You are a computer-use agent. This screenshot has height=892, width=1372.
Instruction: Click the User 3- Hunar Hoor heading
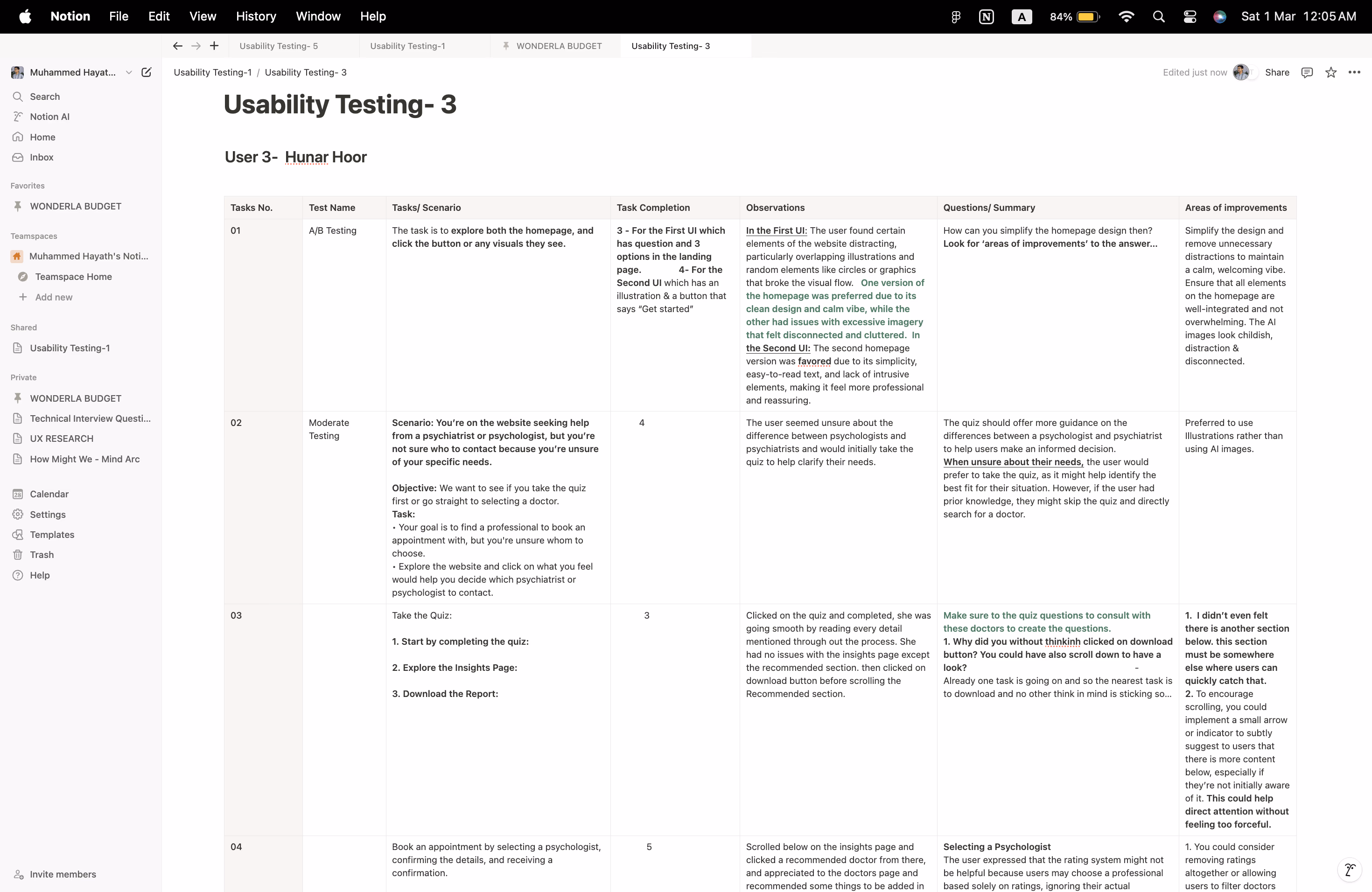coord(296,157)
